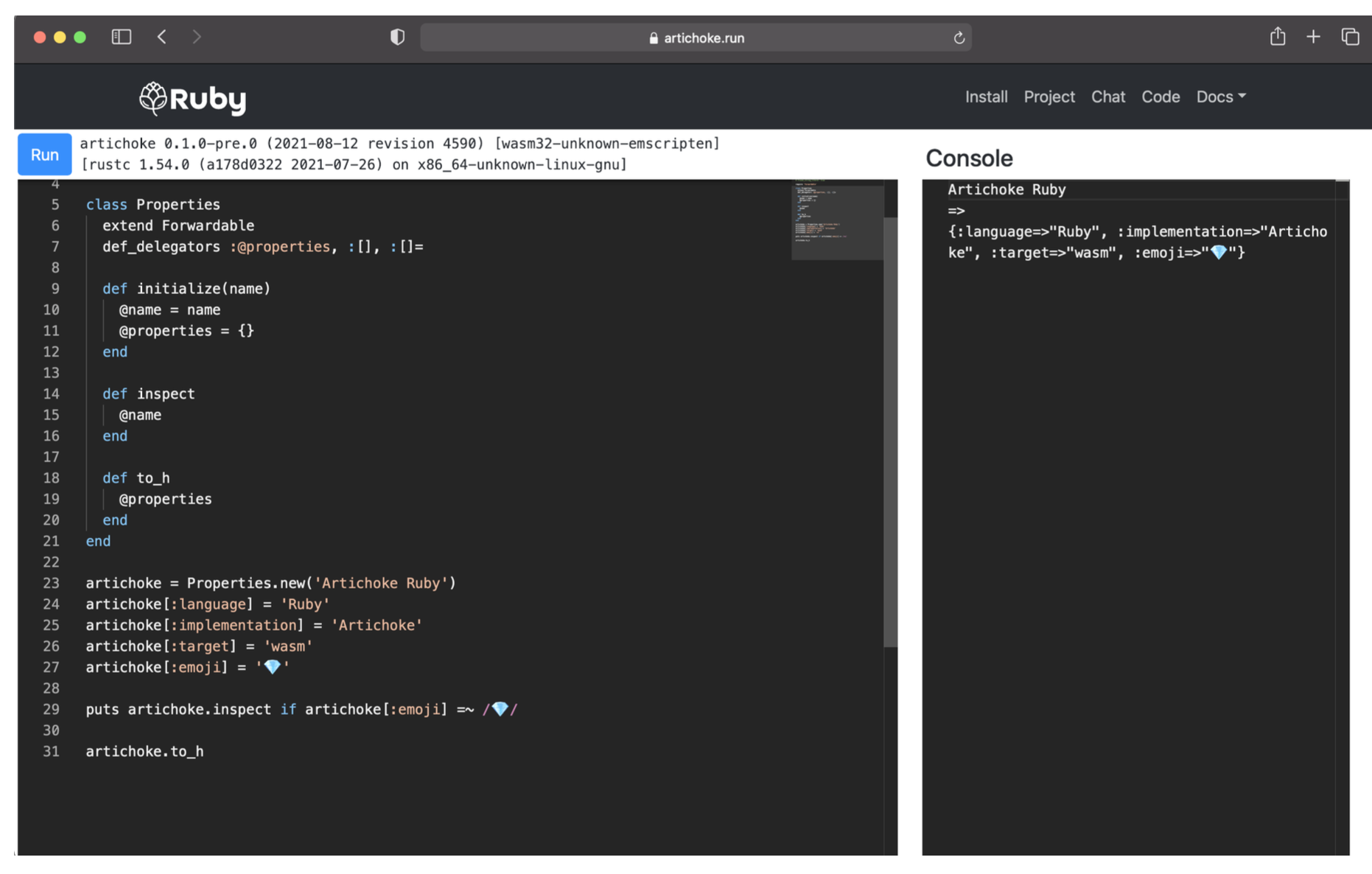1372x874 pixels.
Task: Click 'class Properties' on line 5
Action: point(153,205)
